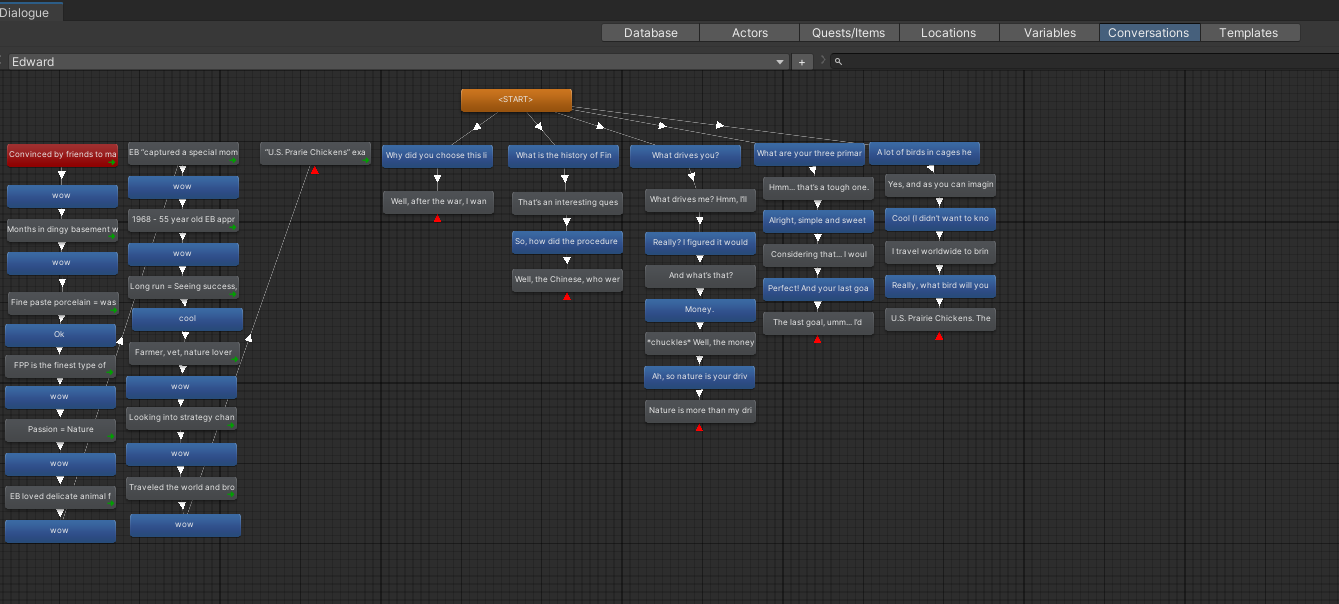Viewport: 1339px width, 604px height.
Task: Select node 'Hmm... that's a tough one.'
Action: tap(819, 188)
